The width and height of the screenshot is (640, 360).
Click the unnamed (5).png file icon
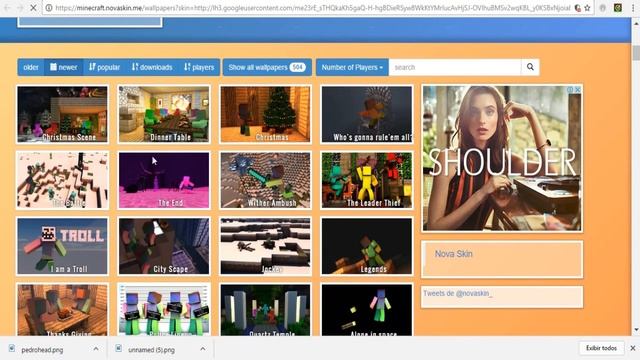click(x=118, y=349)
